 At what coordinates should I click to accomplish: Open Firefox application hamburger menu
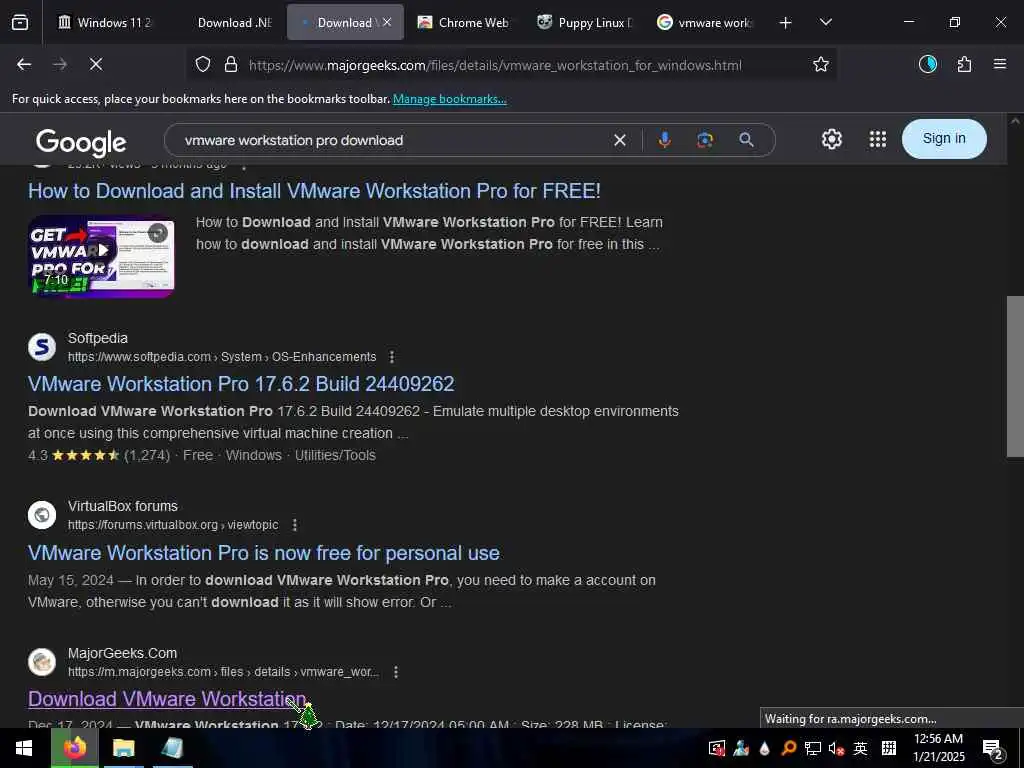(x=1000, y=64)
